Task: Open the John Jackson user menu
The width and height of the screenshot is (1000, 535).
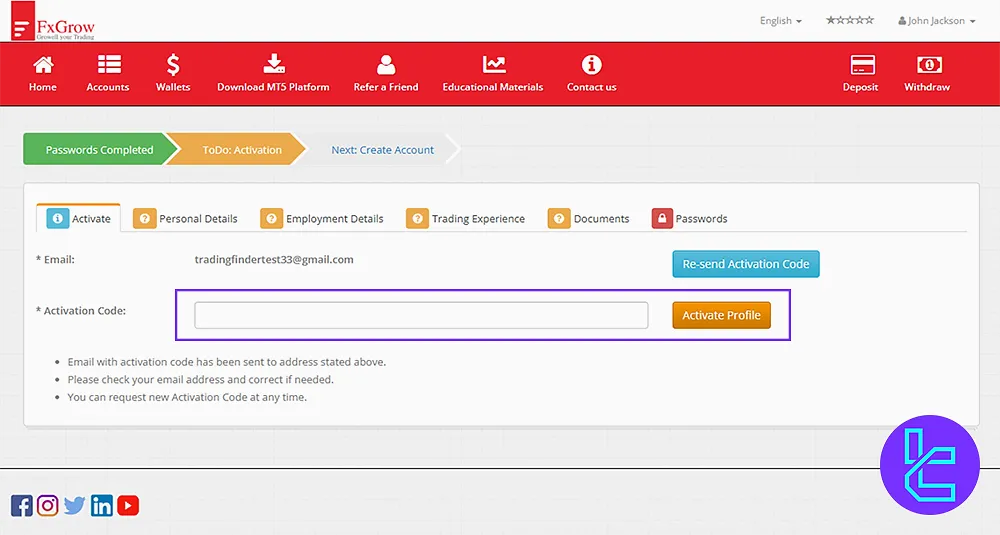Action: pos(936,21)
